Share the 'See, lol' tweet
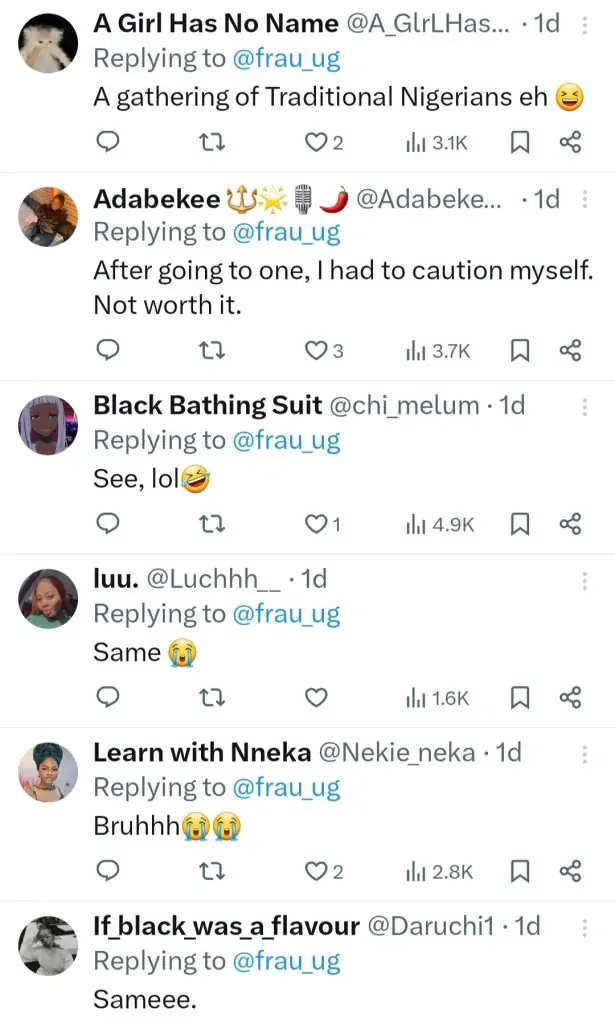The height and width of the screenshot is (1024, 615). [570, 524]
